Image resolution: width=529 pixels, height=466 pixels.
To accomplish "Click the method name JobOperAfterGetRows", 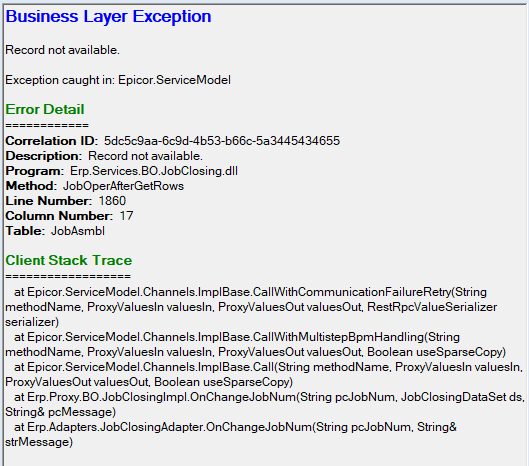I will [x=123, y=186].
